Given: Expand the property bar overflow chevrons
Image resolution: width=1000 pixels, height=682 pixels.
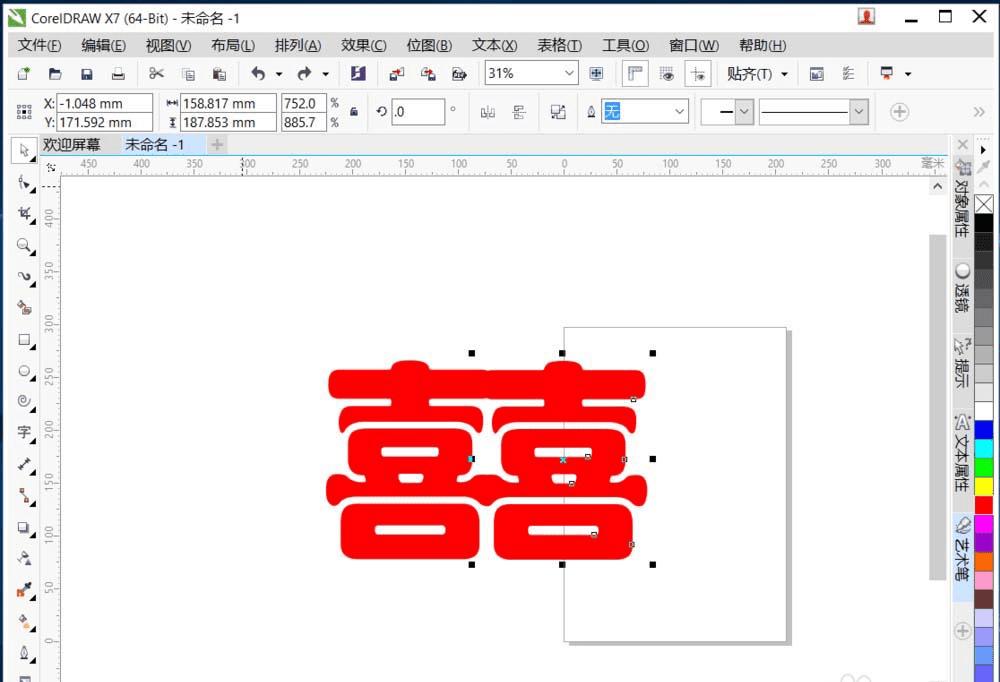Looking at the screenshot, I should [x=979, y=112].
